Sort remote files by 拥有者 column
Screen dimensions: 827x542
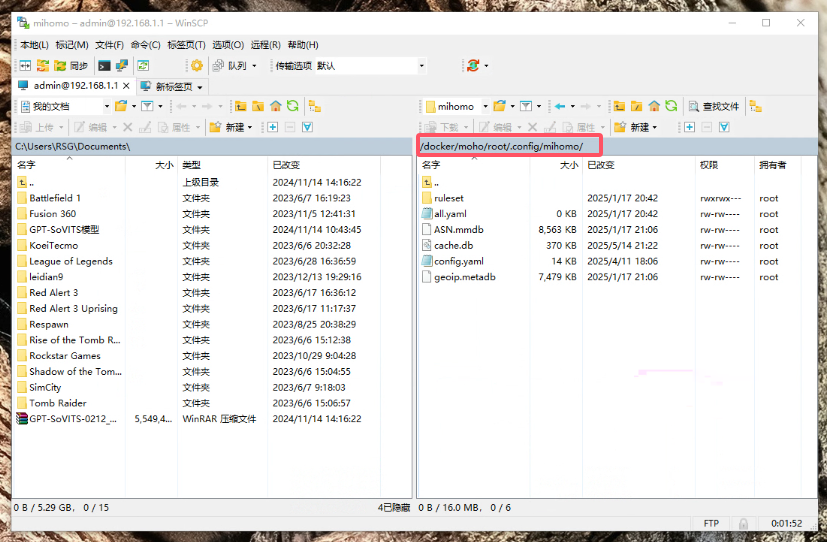[x=778, y=165]
